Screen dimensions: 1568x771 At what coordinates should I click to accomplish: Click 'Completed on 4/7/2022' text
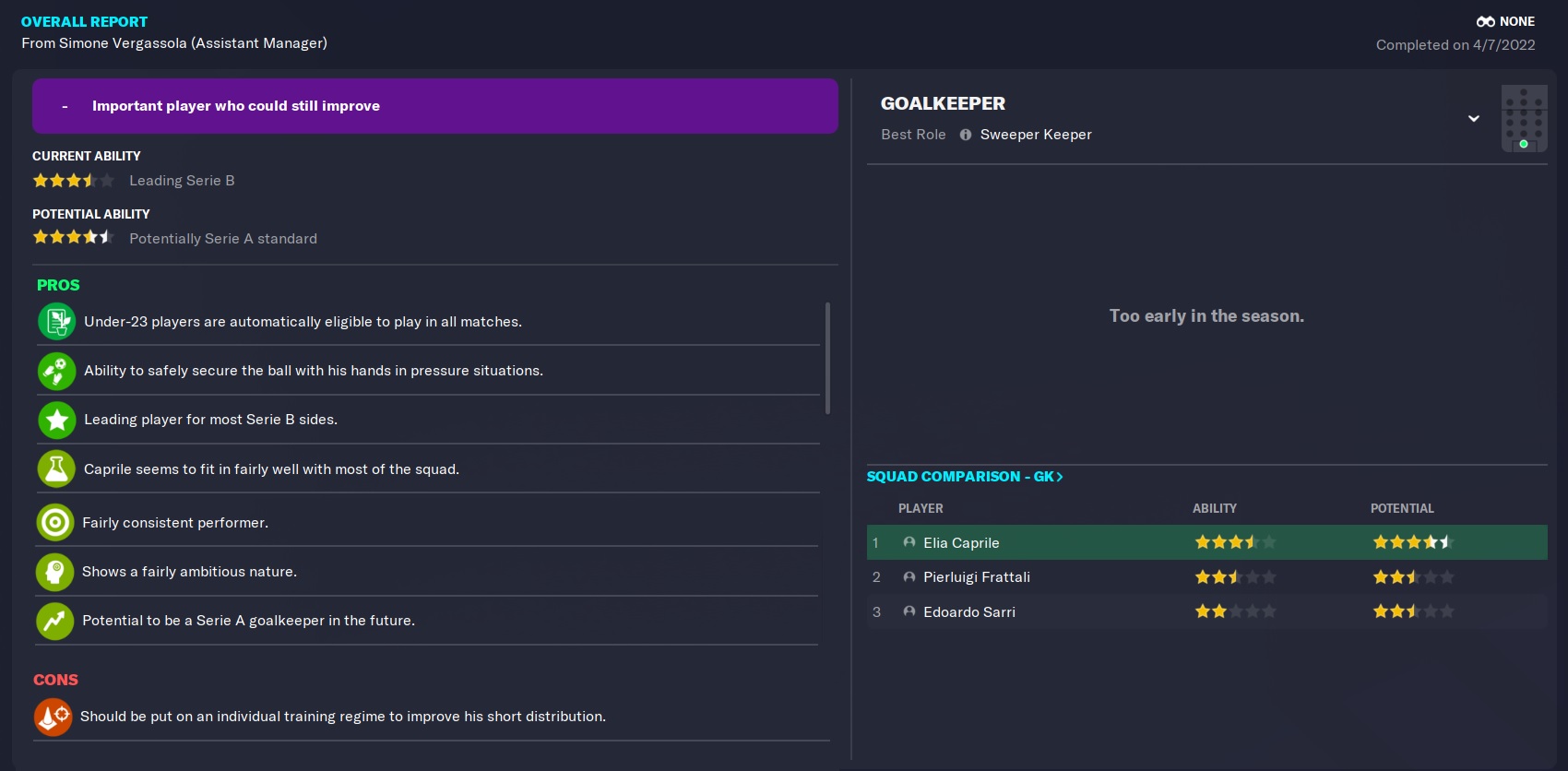(1455, 45)
